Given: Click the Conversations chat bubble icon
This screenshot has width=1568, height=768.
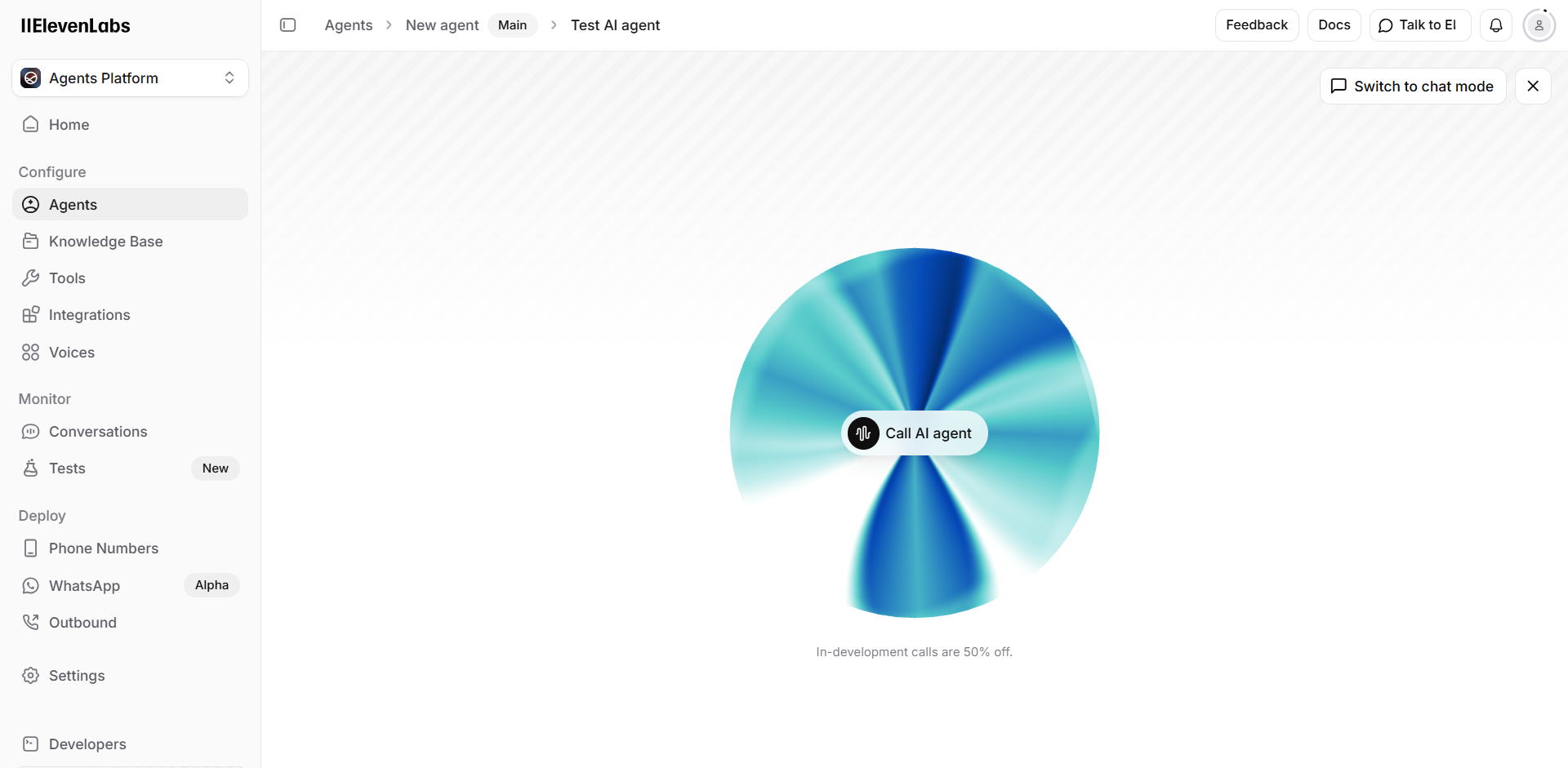Looking at the screenshot, I should [x=31, y=432].
